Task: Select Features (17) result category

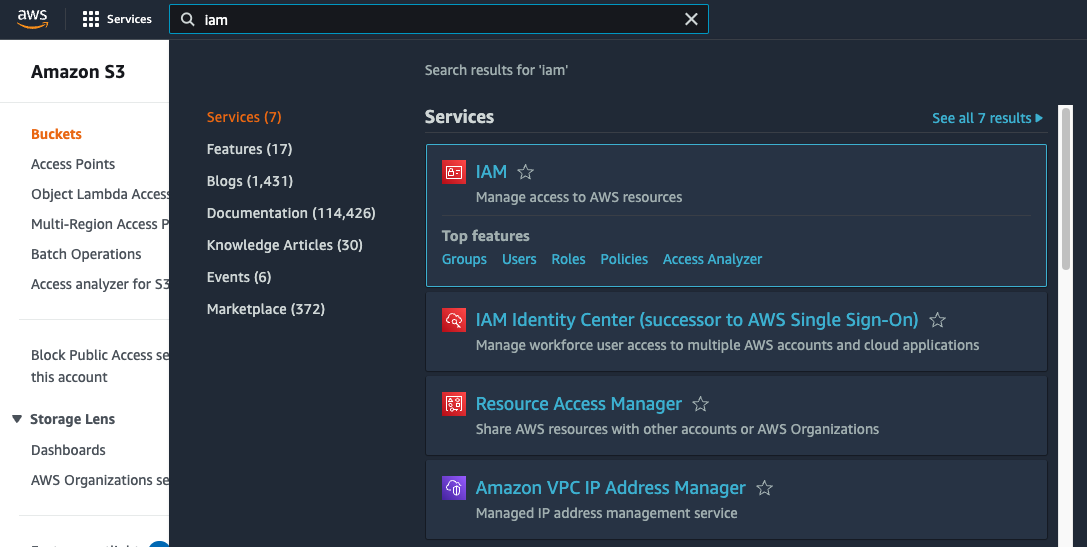Action: point(250,149)
